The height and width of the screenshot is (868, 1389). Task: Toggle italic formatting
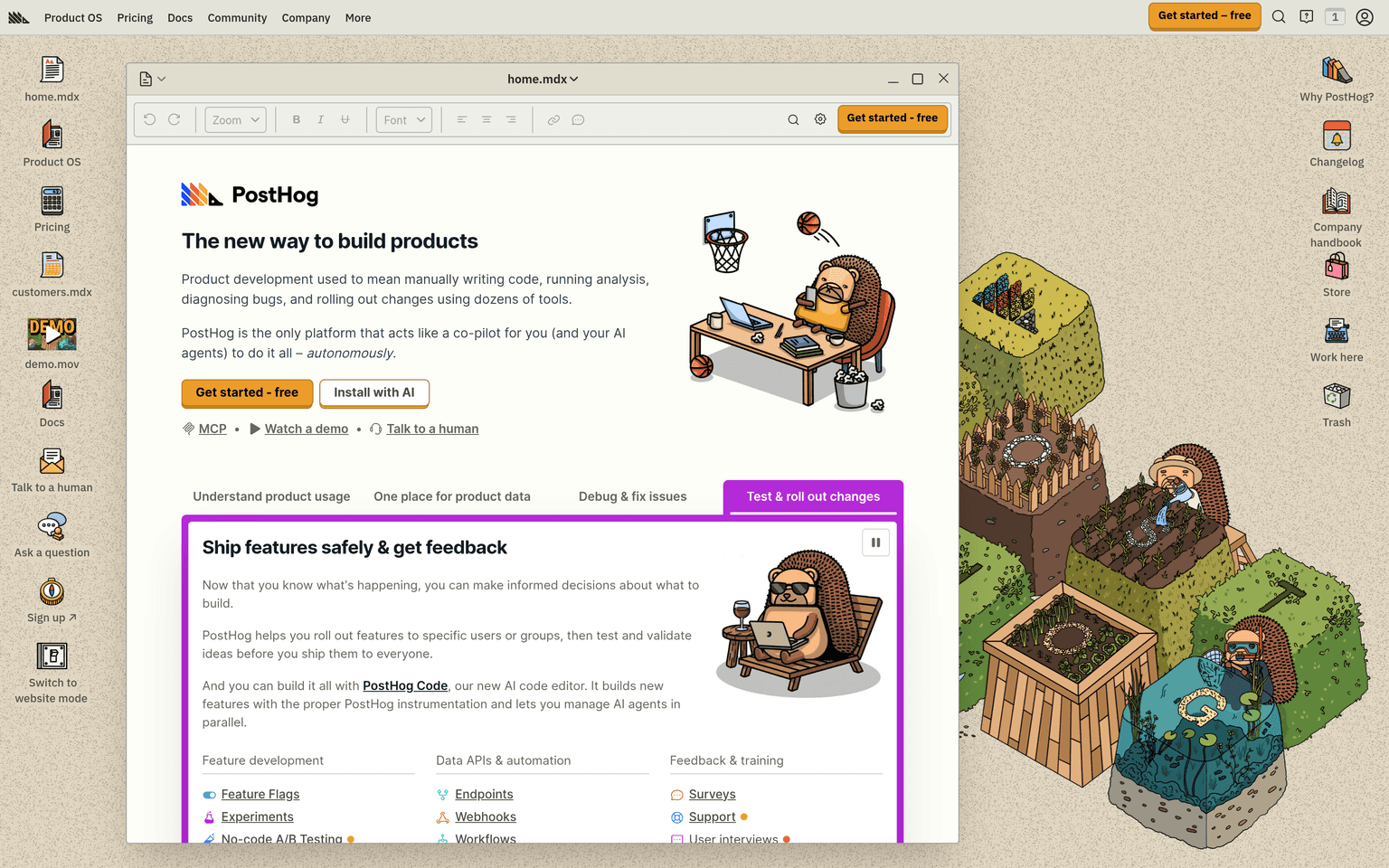(320, 119)
